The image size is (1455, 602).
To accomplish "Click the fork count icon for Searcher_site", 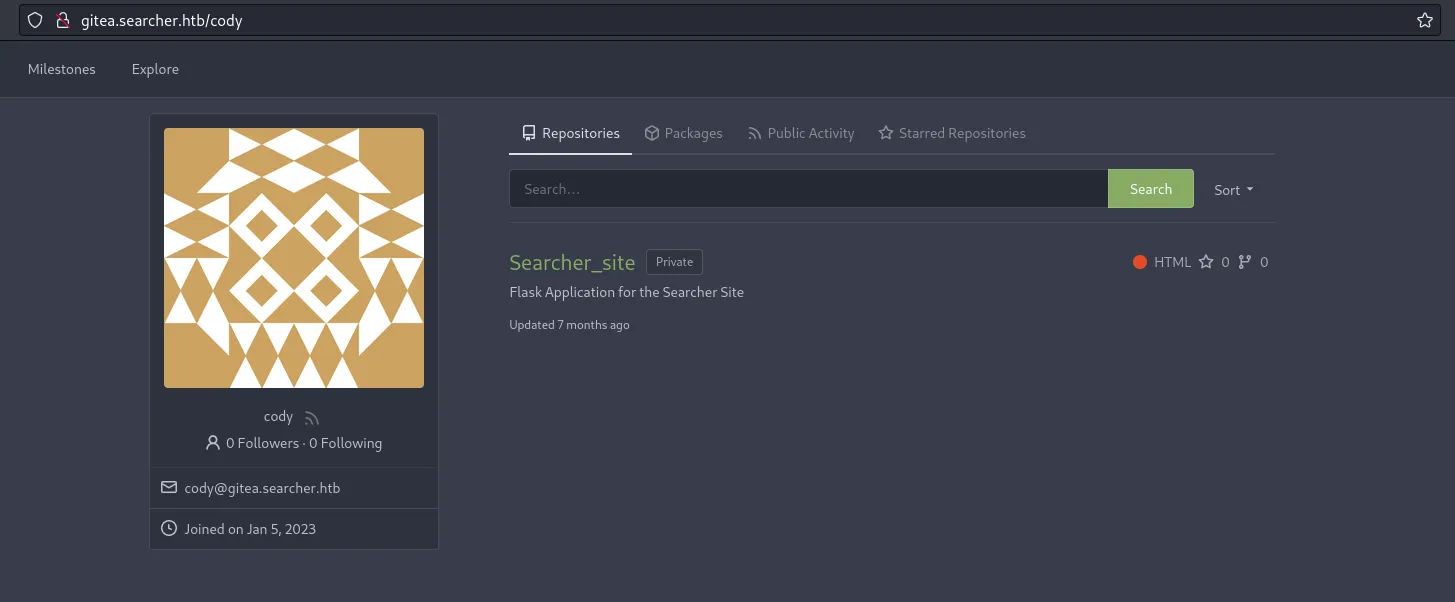I will click(x=1245, y=262).
